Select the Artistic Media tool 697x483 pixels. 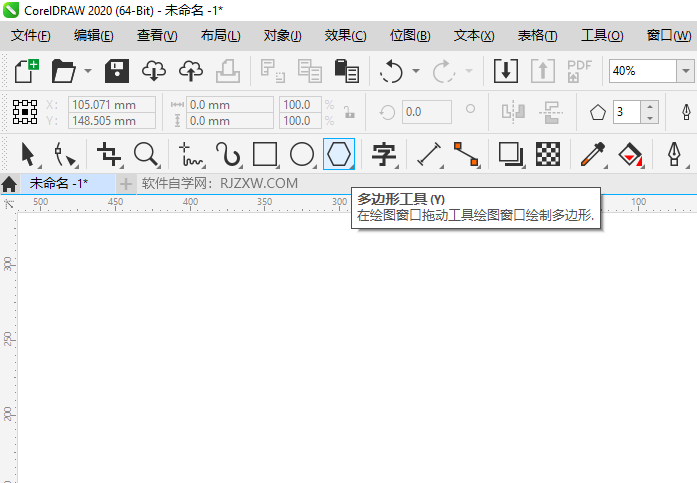pos(228,154)
